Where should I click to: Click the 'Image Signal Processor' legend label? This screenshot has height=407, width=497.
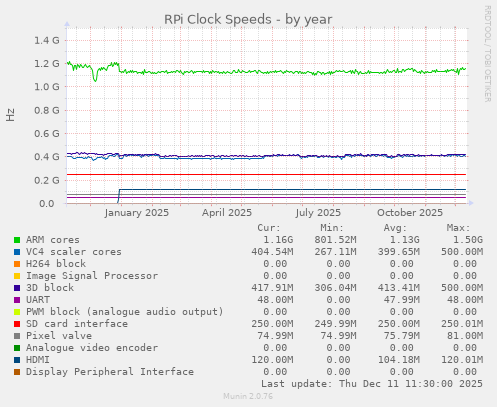pyautogui.click(x=92, y=276)
